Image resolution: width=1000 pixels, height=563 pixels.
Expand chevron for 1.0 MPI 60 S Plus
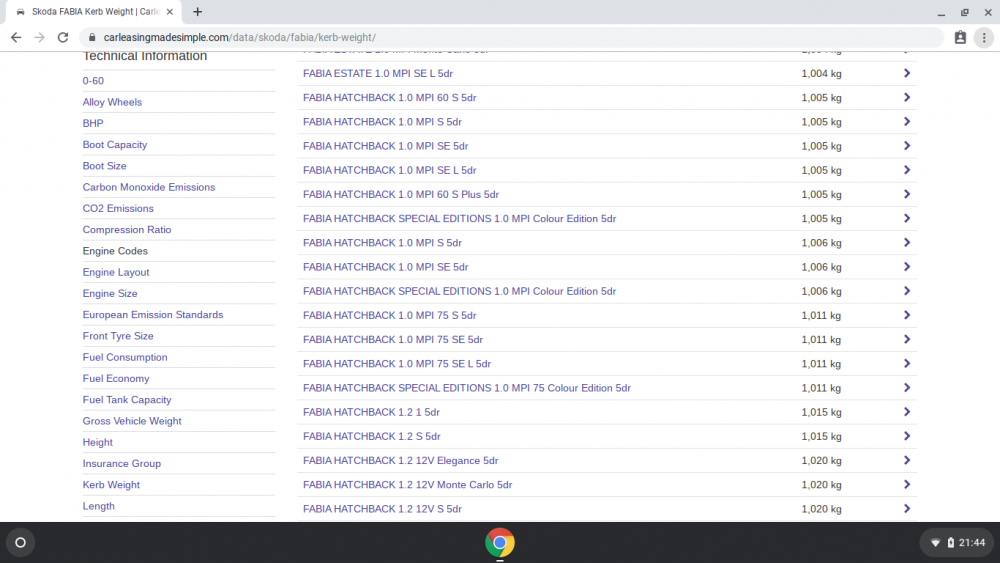(906, 194)
